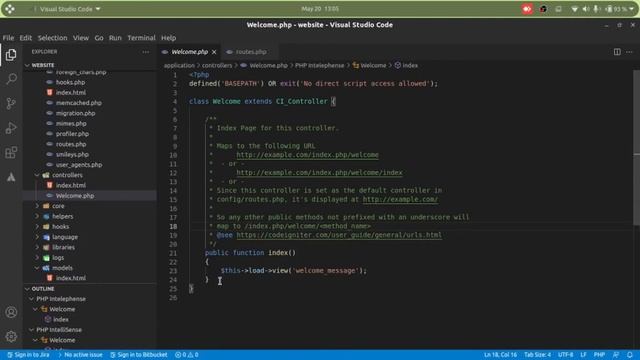Click Sign in to Jira

coord(29,355)
